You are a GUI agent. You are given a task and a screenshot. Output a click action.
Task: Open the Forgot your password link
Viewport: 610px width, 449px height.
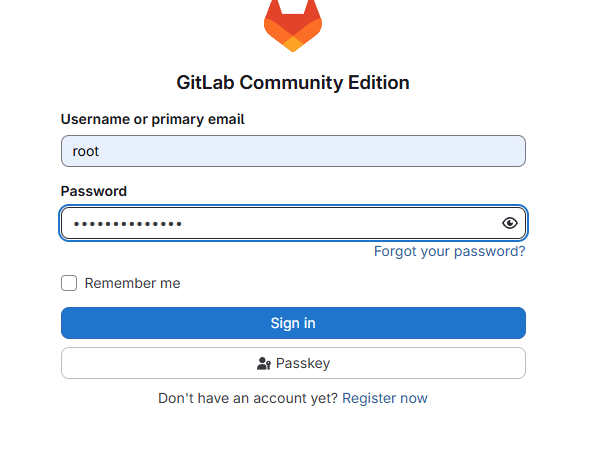(449, 251)
